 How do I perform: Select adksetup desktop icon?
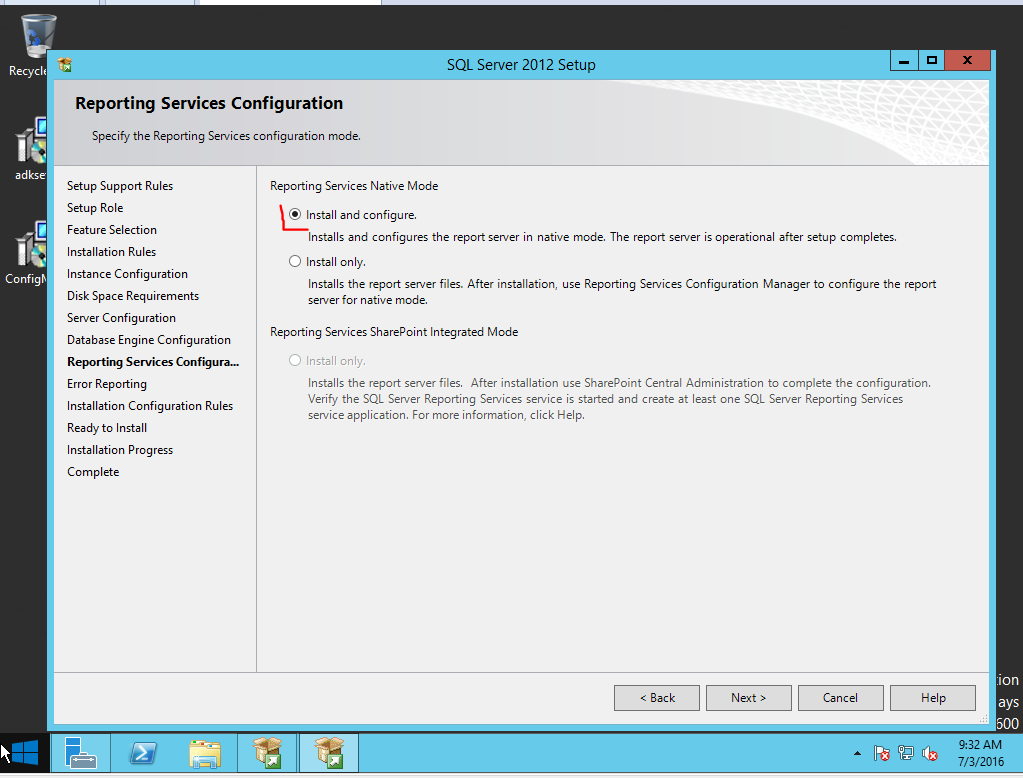(31, 149)
